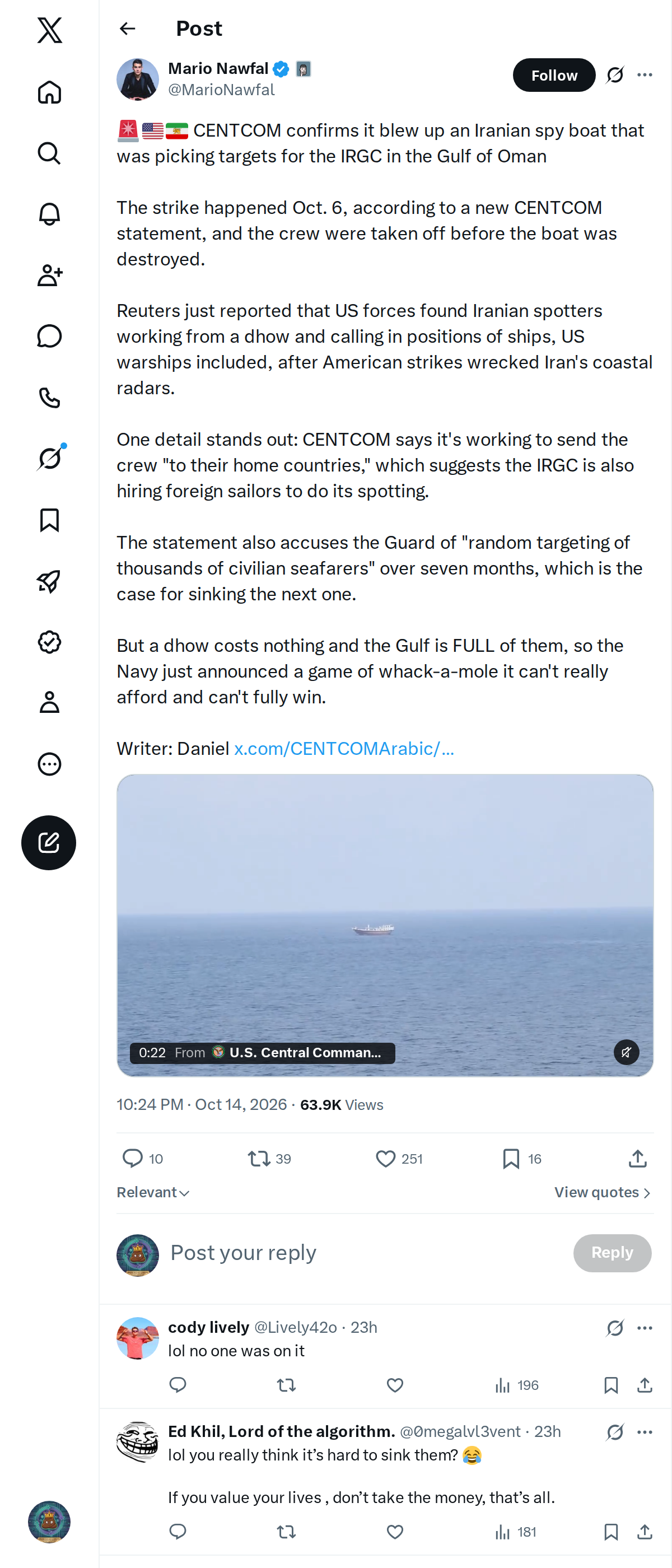Go back with the arrow next to Post
Image resolution: width=672 pixels, height=1568 pixels.
pos(127,29)
